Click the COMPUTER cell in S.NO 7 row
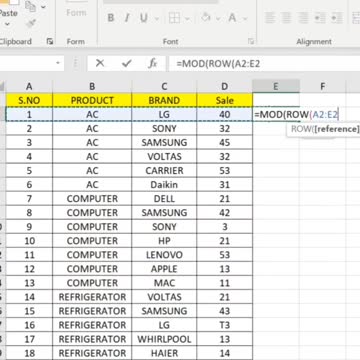This screenshot has width=360, height=360. coord(92,199)
